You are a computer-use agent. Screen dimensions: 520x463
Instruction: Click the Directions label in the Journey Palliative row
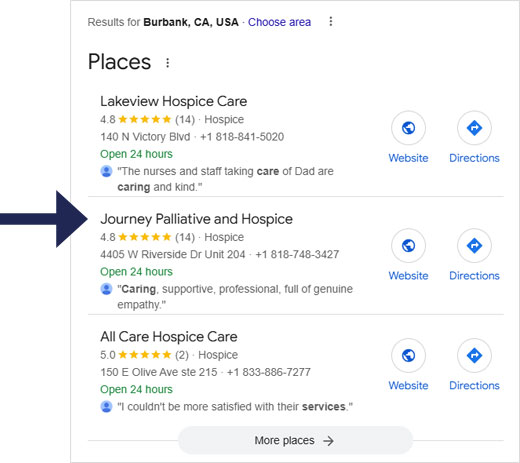474,276
